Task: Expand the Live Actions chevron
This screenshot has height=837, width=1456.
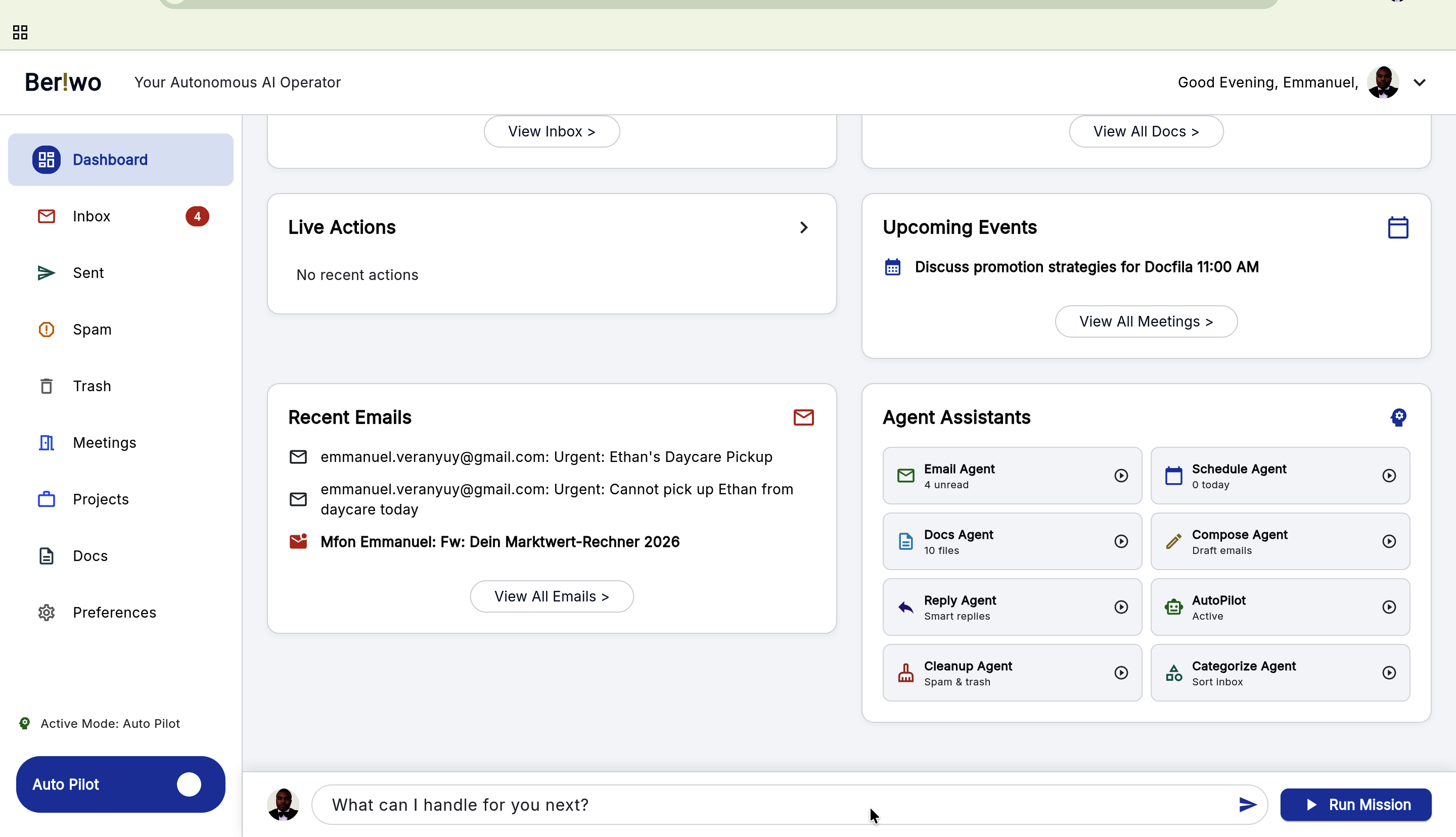Action: (804, 227)
